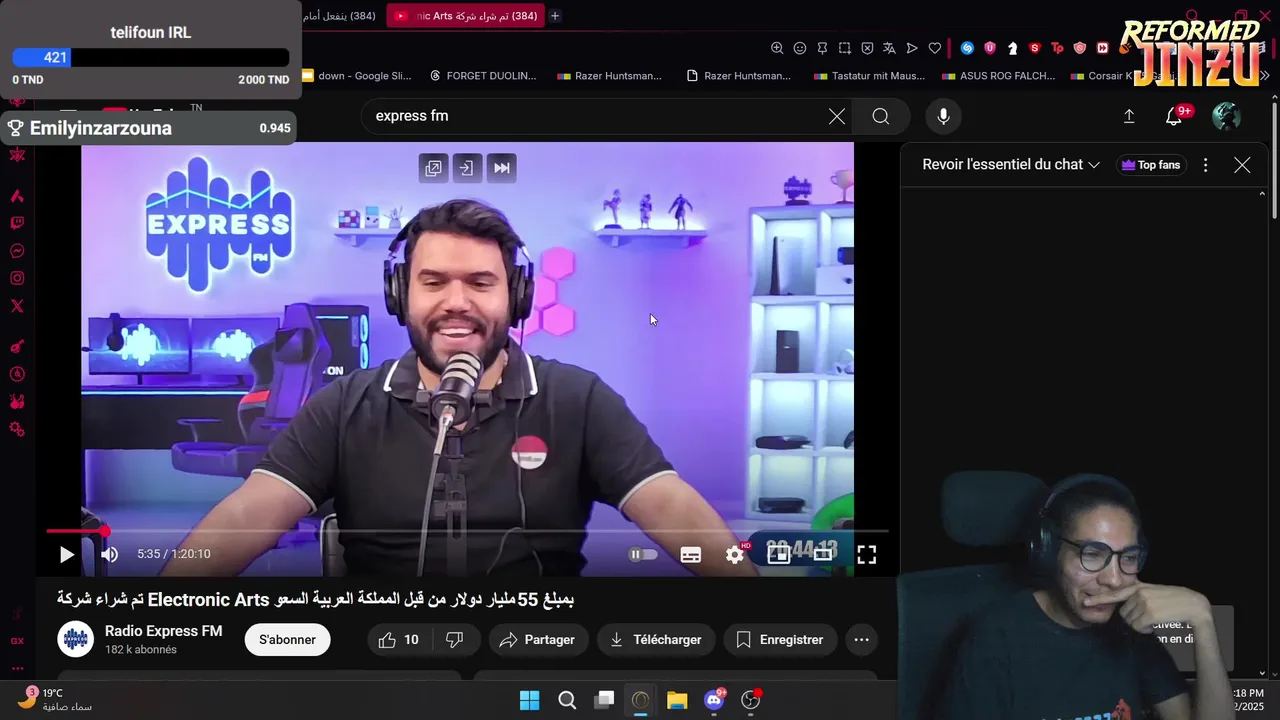This screenshot has height=720, width=1280.
Task: Share the video using Partager
Action: [537, 640]
